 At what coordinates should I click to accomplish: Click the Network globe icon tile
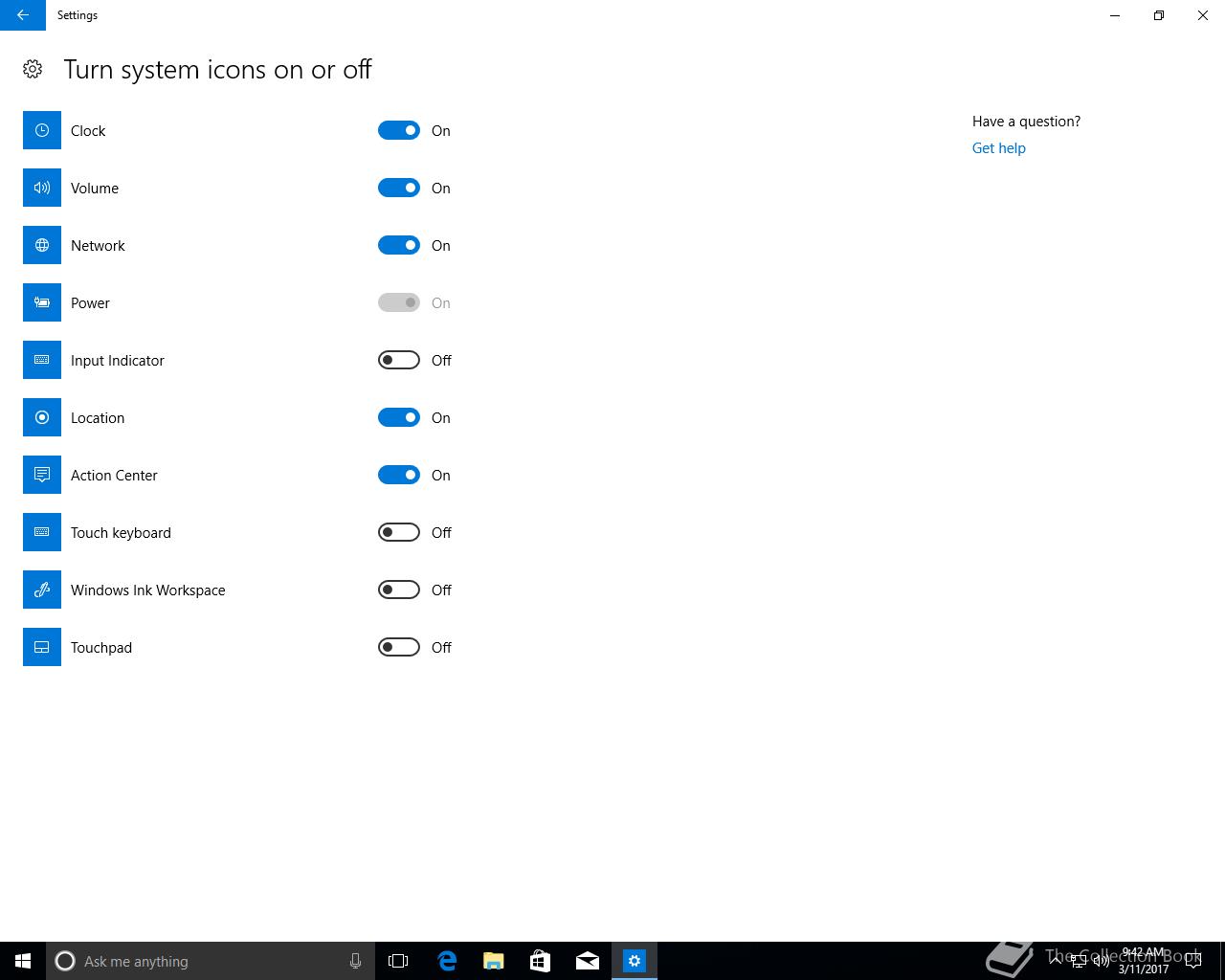[42, 245]
